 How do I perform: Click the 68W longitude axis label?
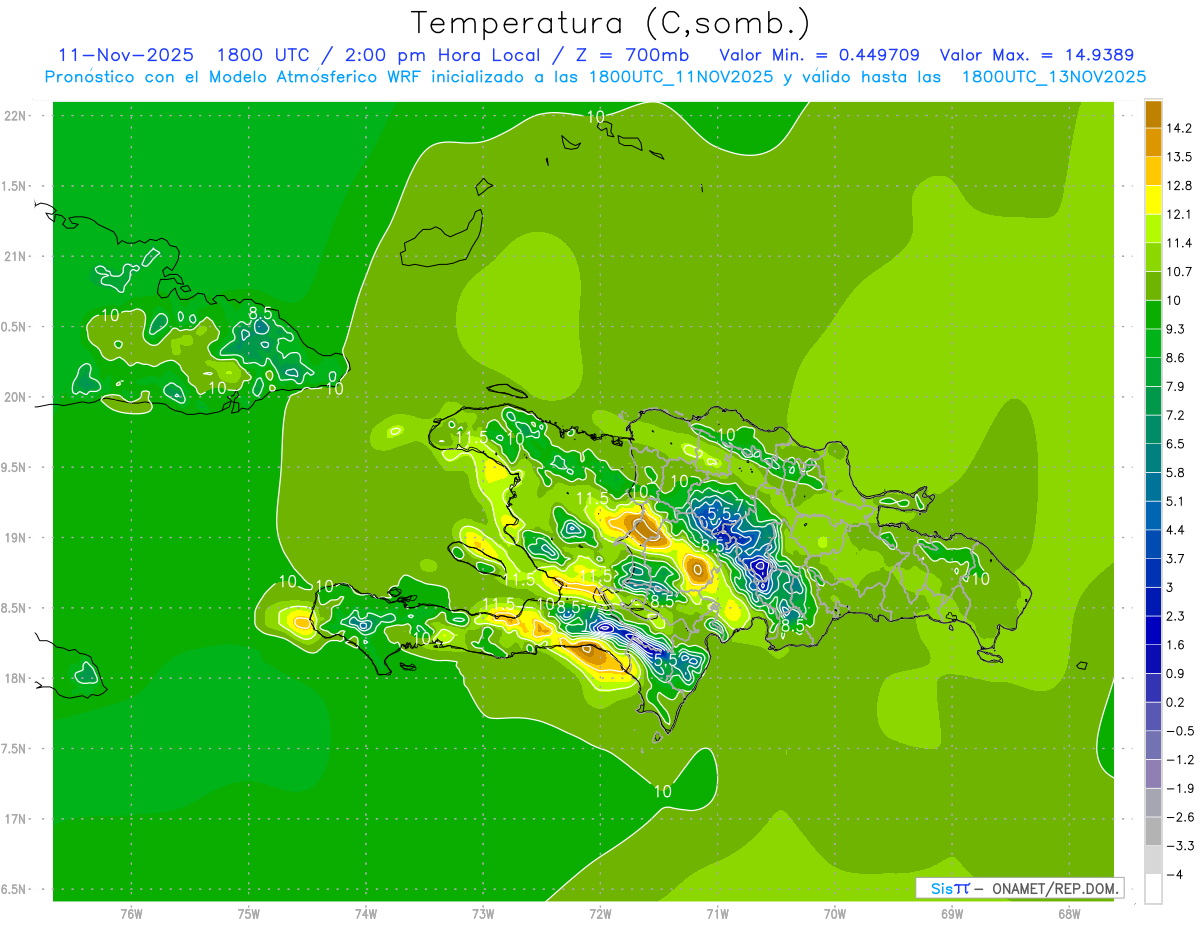pos(1069,914)
